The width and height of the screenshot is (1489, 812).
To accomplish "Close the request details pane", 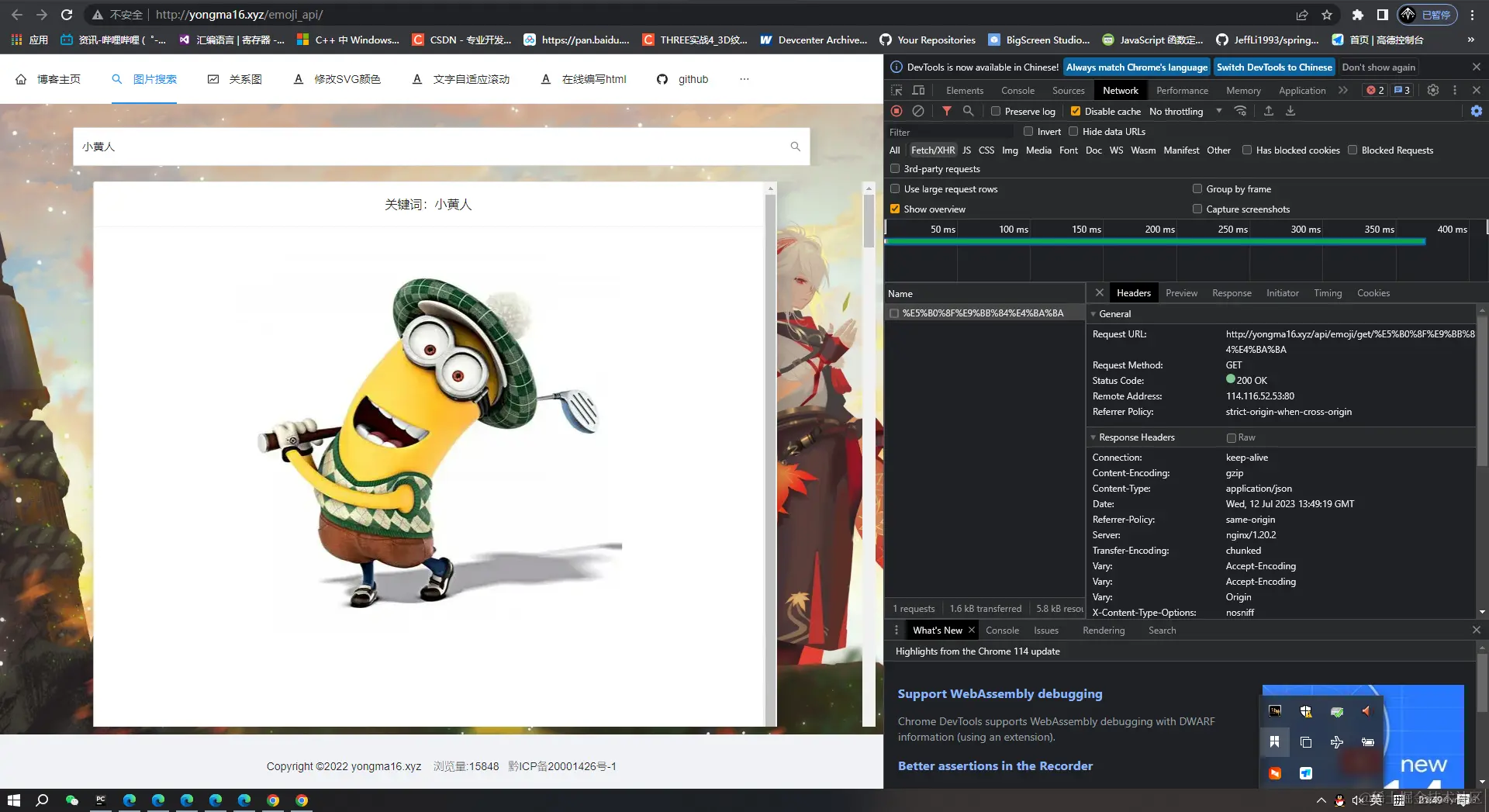I will pos(1100,293).
